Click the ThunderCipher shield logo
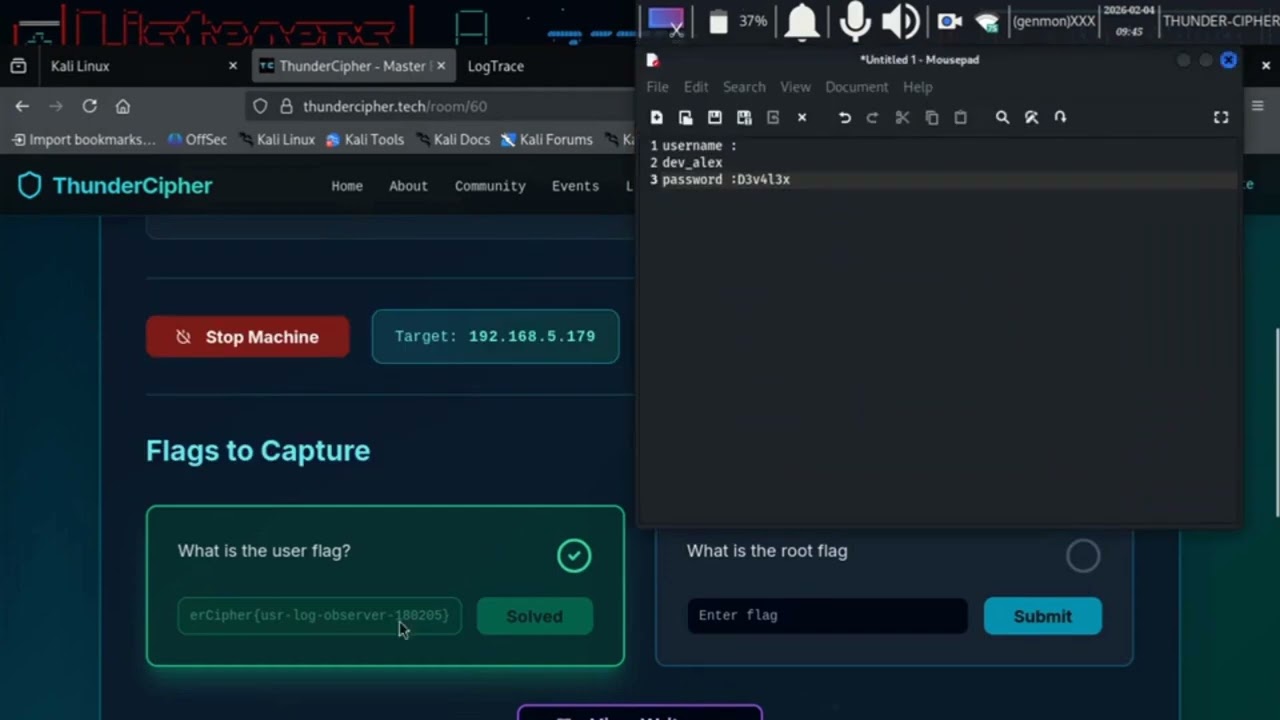This screenshot has width=1280, height=720. 30,185
